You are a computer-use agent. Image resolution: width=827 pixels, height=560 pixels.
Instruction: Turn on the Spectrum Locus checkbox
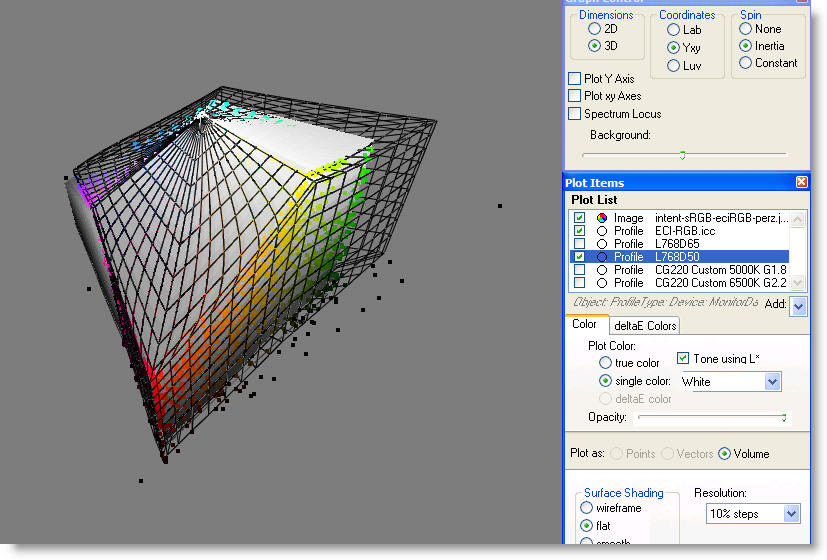click(575, 114)
